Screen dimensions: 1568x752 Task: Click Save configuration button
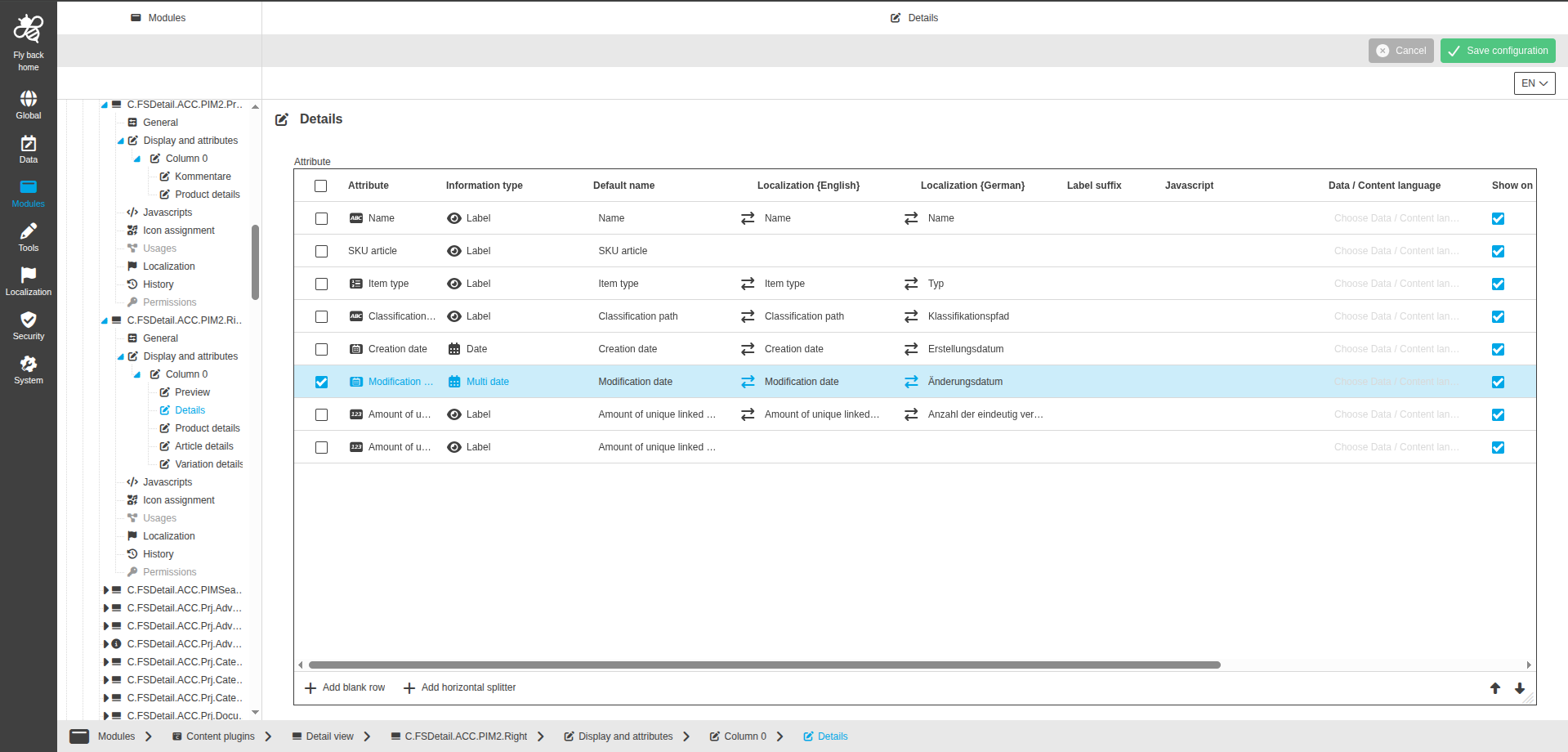click(1498, 51)
